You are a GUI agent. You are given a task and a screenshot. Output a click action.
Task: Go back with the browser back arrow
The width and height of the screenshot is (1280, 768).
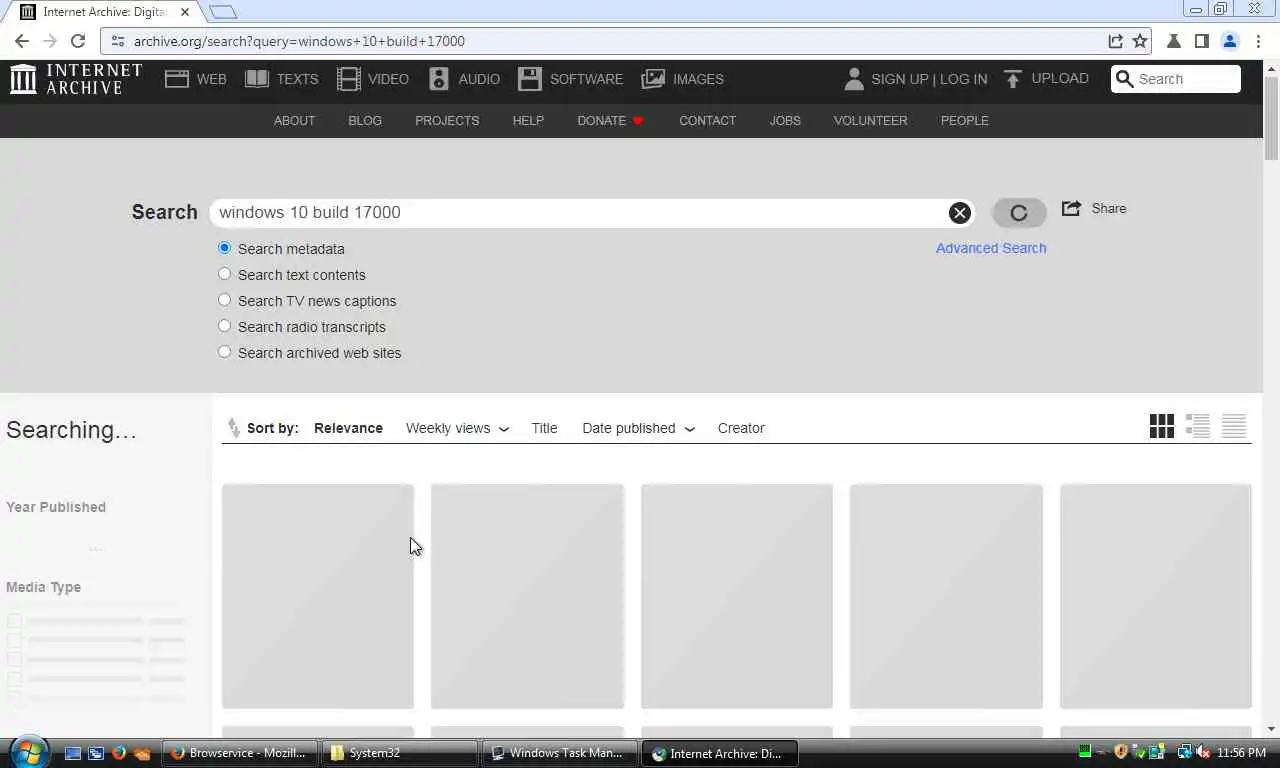click(x=22, y=41)
